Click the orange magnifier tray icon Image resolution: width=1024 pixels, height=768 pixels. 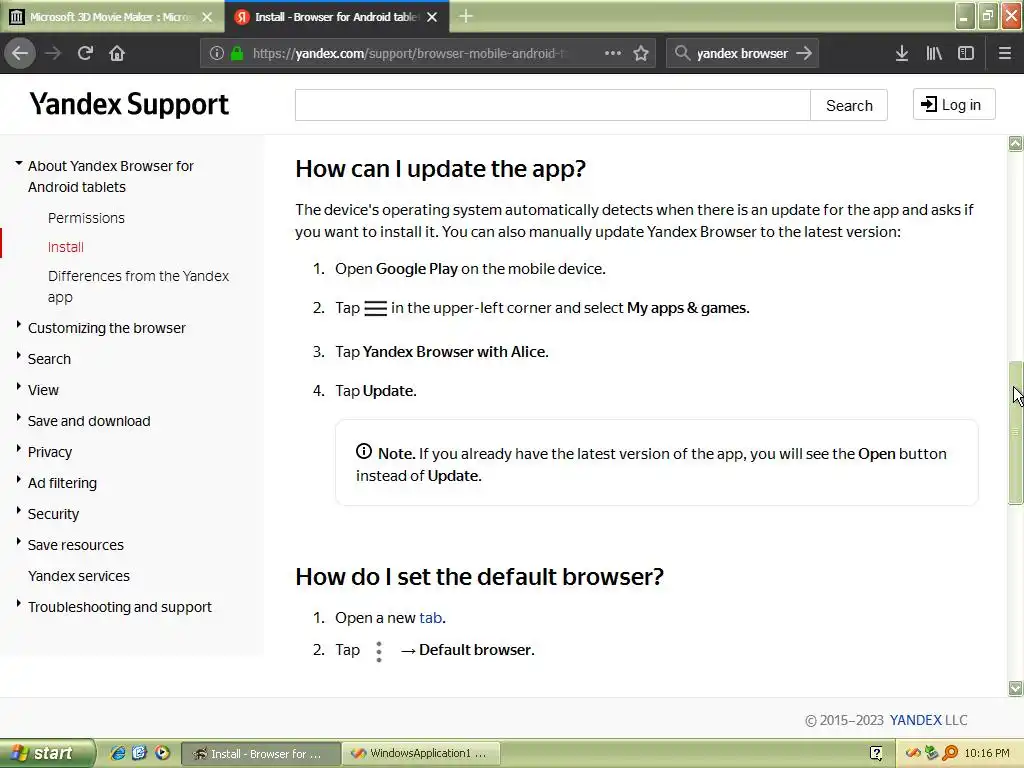(950, 754)
